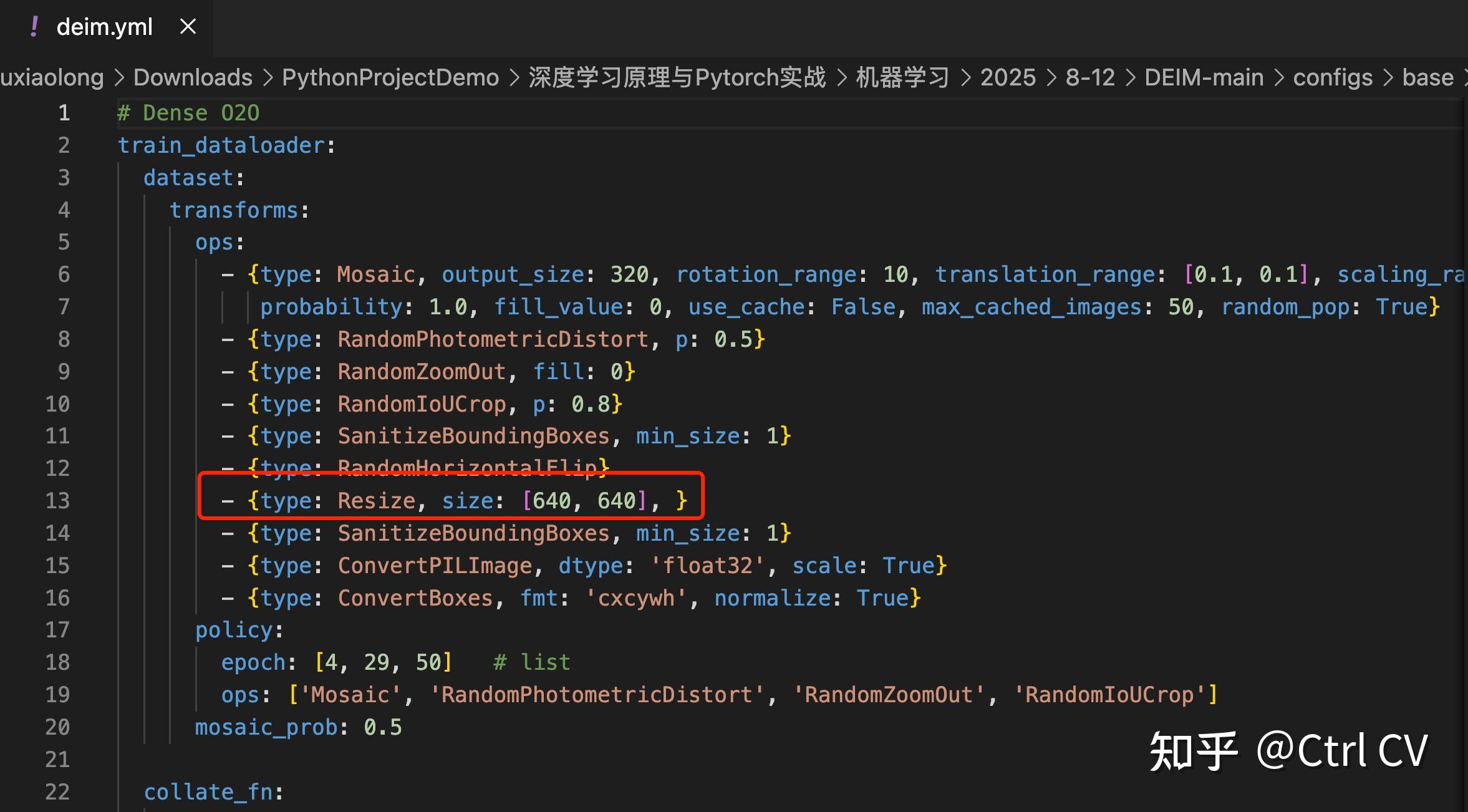Open Downloads breadcrumb folder
The height and width of the screenshot is (812, 1468).
tap(193, 77)
